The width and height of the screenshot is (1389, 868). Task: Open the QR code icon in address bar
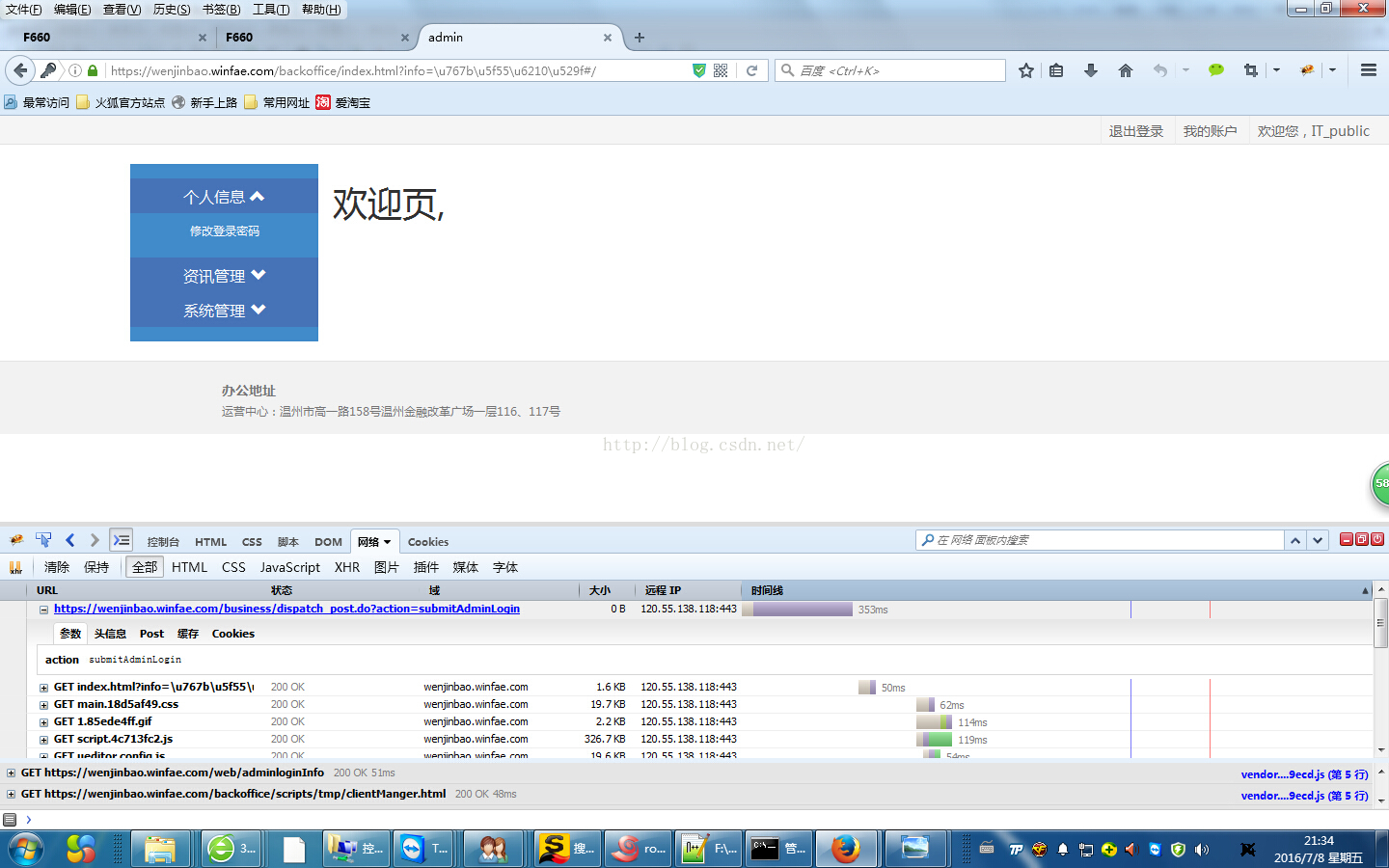(721, 70)
